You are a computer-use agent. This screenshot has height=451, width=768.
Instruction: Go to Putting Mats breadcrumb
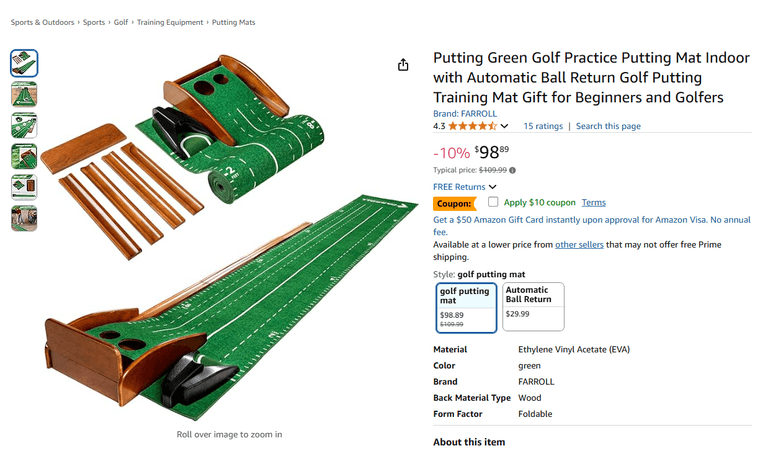click(233, 22)
